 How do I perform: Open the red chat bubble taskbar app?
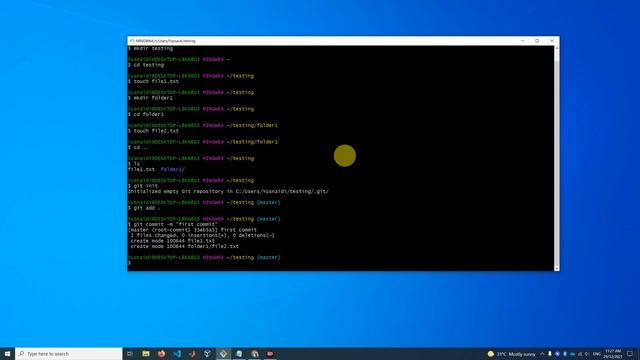(270, 353)
